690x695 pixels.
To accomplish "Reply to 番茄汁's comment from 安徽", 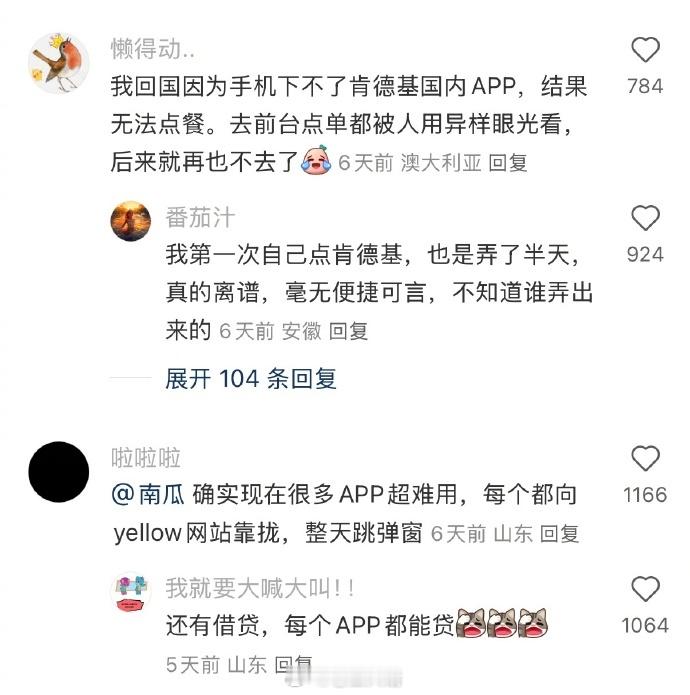I will [348, 331].
